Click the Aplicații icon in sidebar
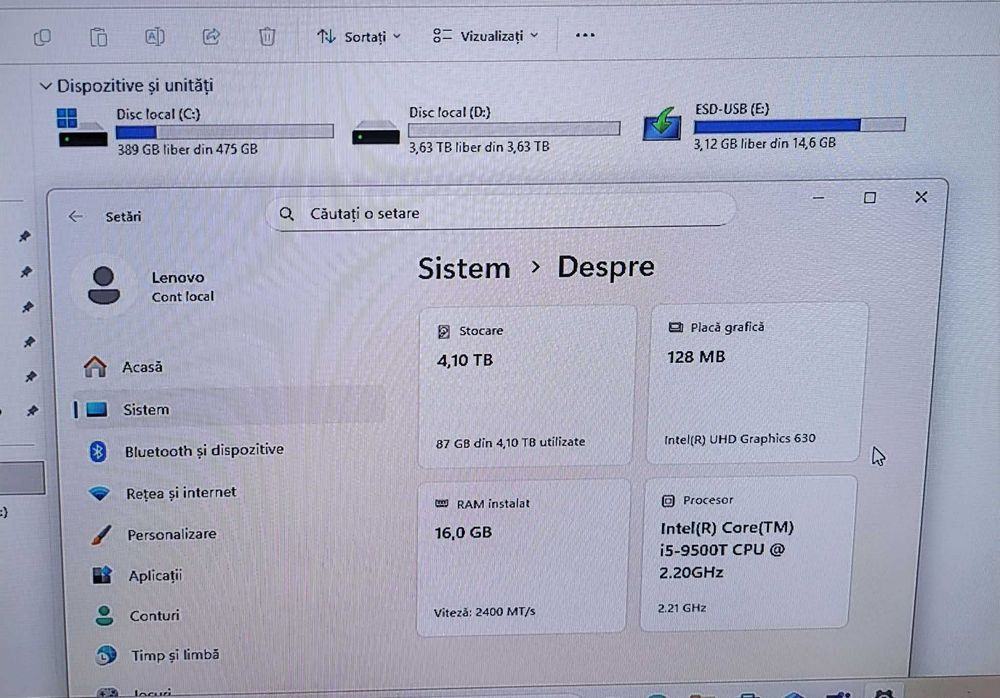 [x=102, y=575]
